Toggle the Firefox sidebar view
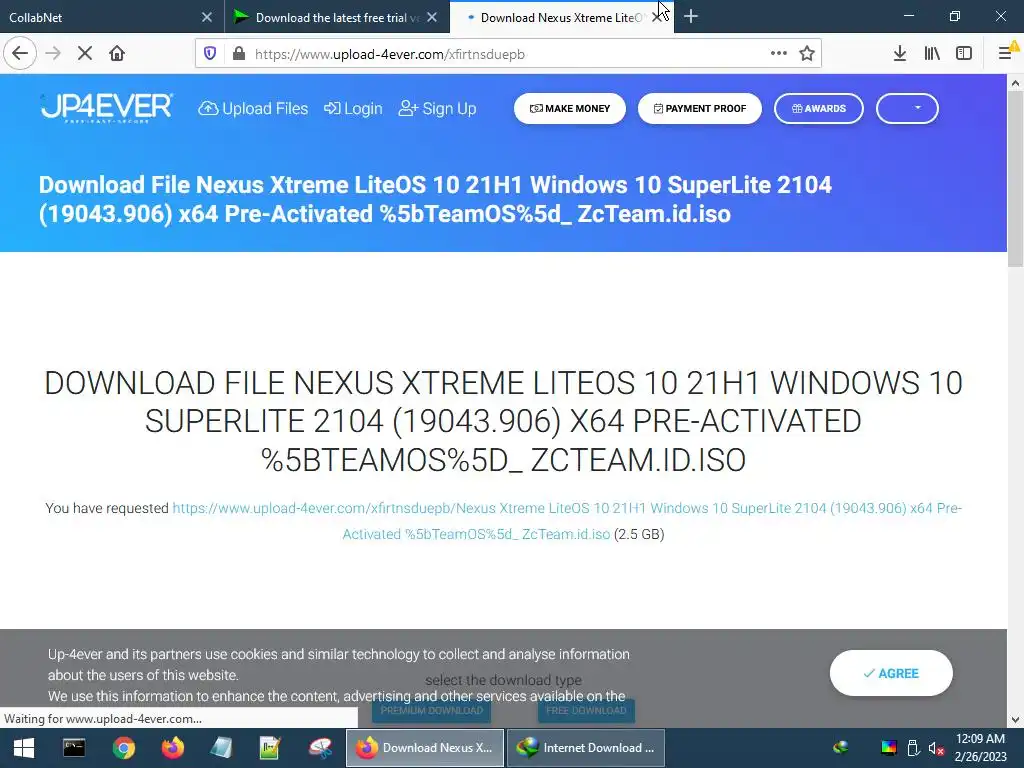The height and width of the screenshot is (768, 1024). tap(964, 54)
